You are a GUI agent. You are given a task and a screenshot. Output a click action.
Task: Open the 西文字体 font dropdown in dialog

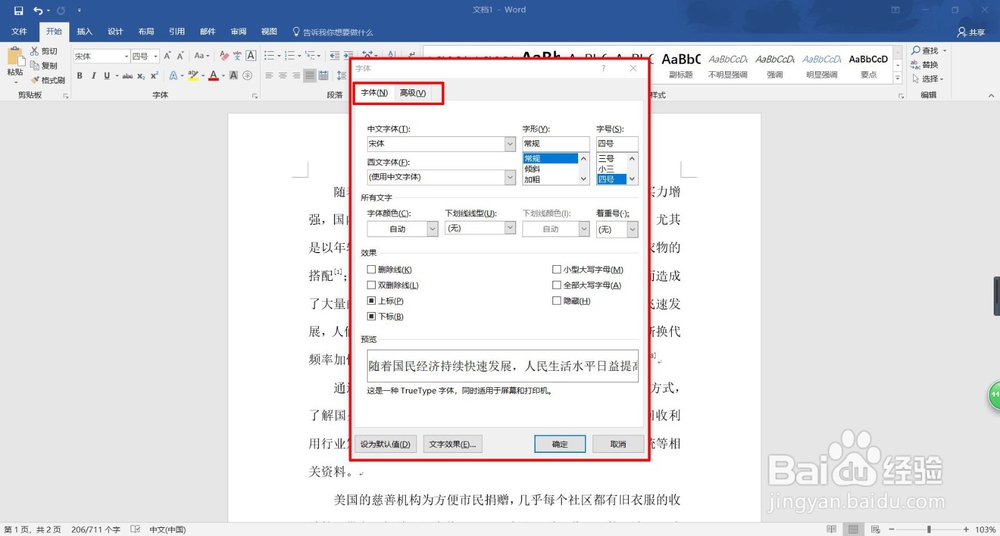(510, 177)
